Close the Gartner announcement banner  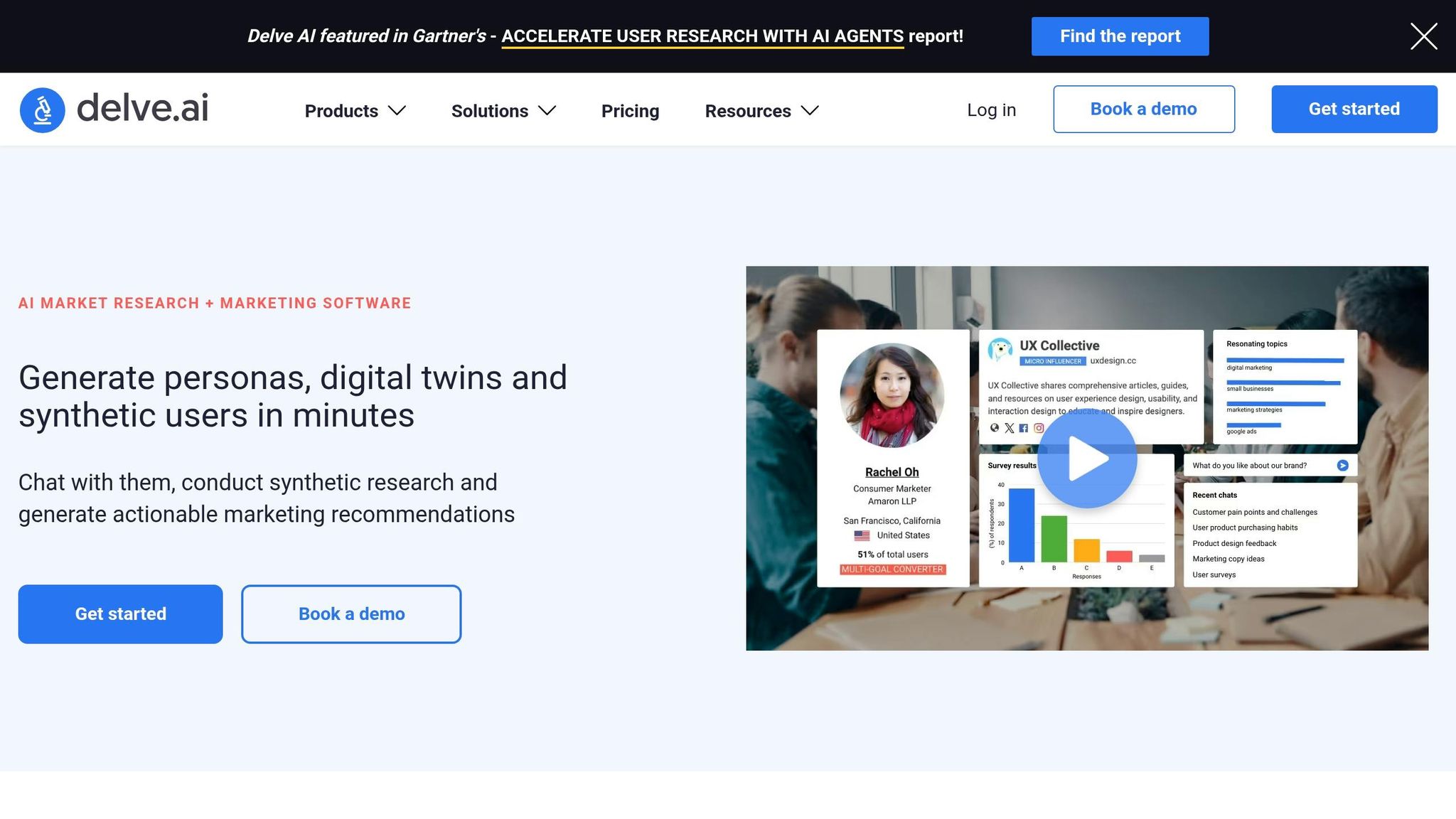click(1423, 36)
